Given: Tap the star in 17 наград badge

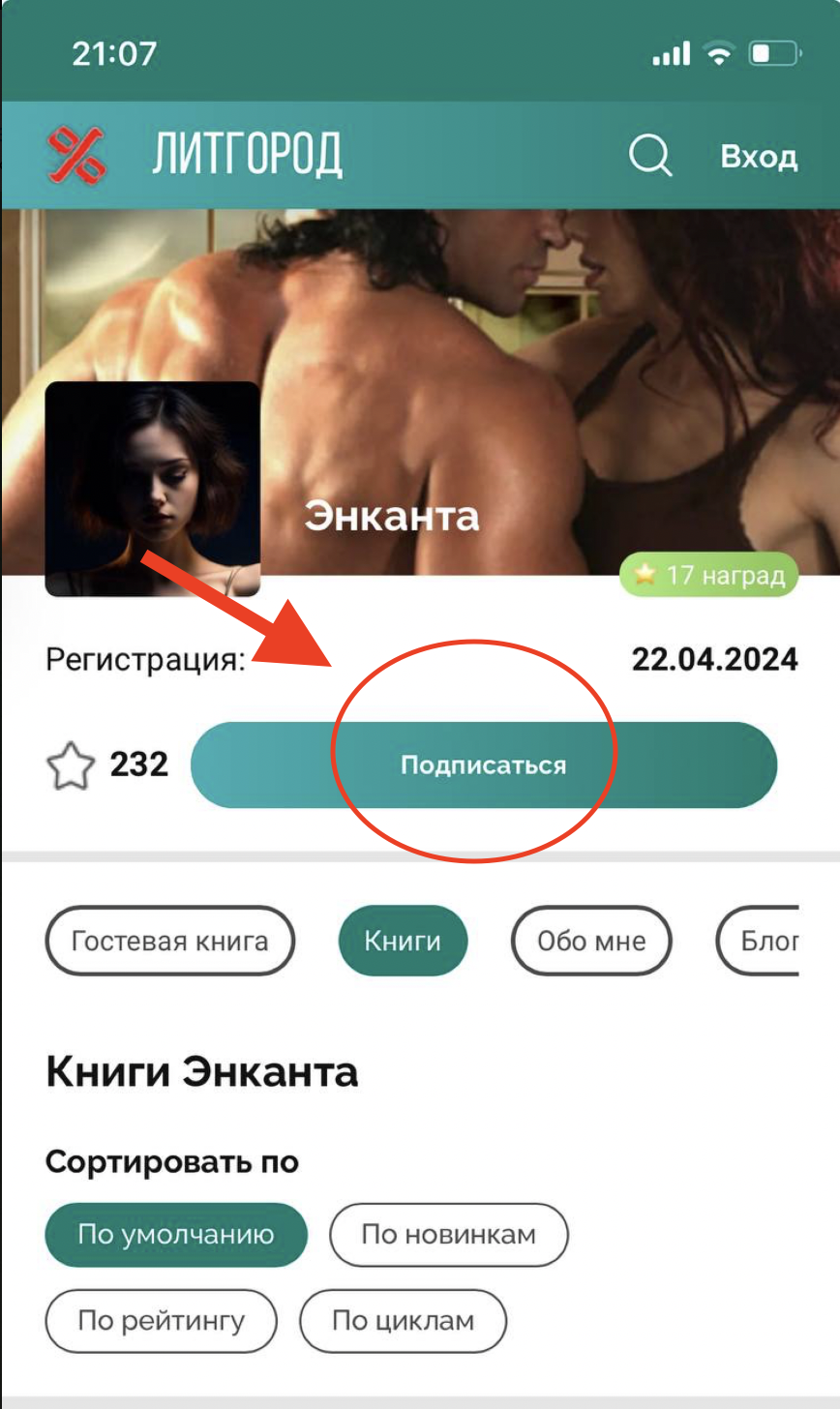Looking at the screenshot, I should coord(645,575).
